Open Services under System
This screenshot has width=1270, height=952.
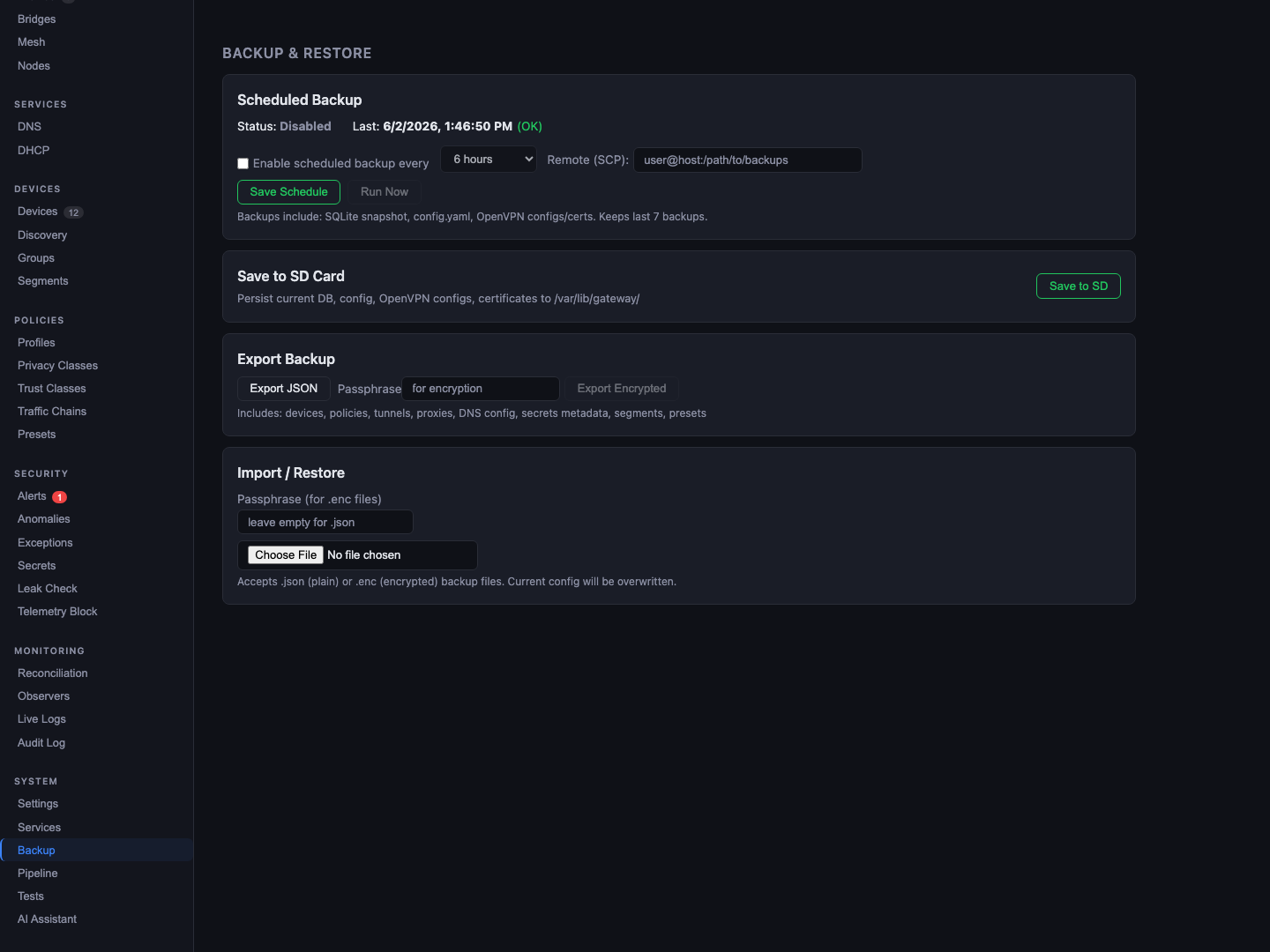click(x=40, y=828)
